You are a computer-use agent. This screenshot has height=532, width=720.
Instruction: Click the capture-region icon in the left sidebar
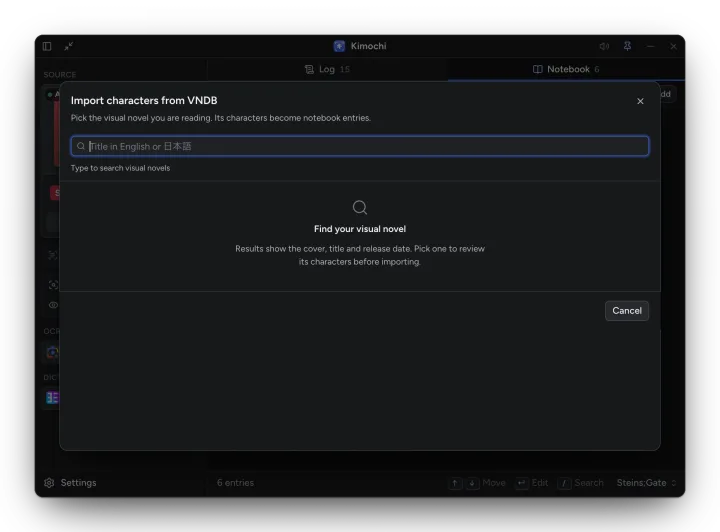(x=53, y=285)
